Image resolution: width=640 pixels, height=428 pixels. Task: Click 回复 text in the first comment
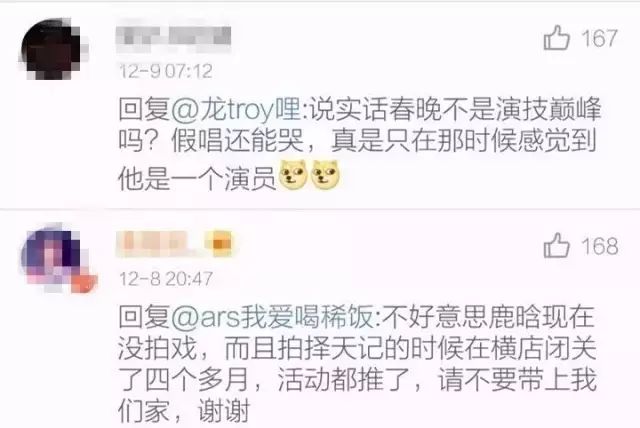coord(144,110)
